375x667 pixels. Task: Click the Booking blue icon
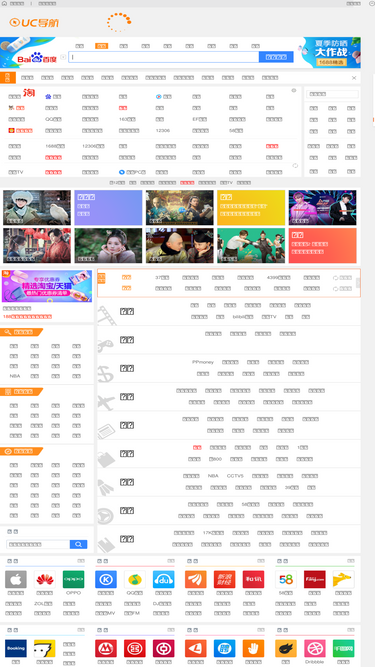16,649
